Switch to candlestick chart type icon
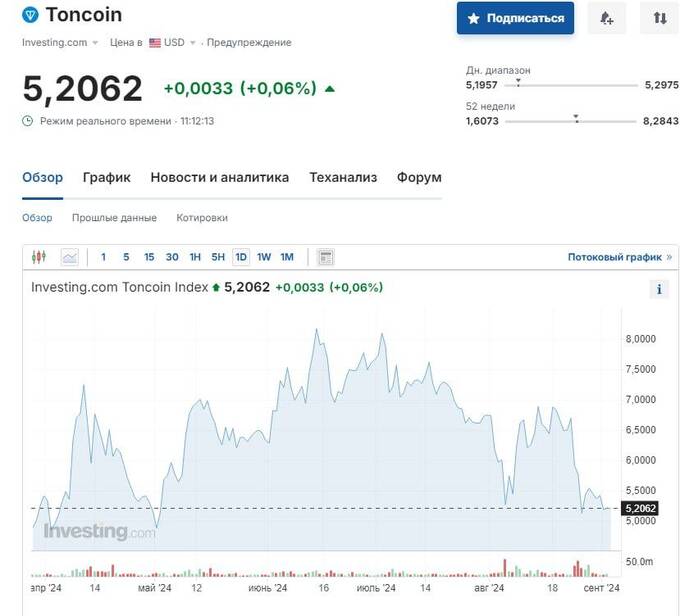Viewport: 680px width, 616px height. [x=39, y=257]
